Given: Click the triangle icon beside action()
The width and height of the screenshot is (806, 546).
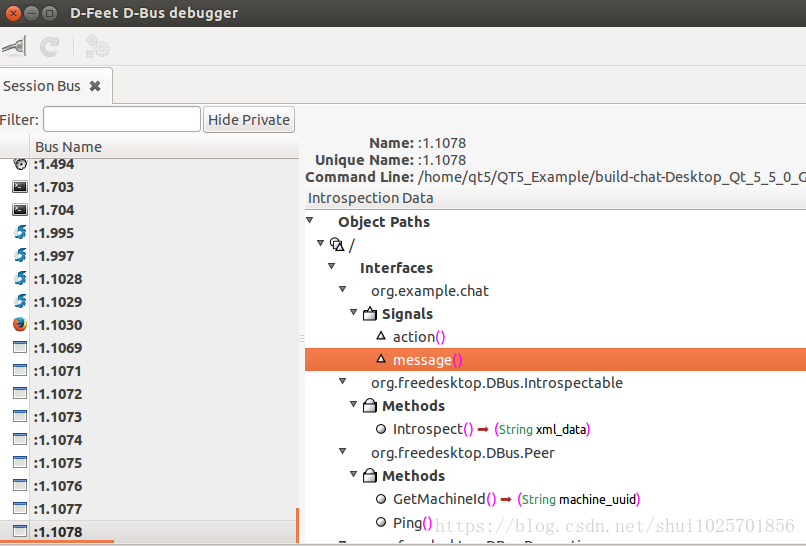Looking at the screenshot, I should click(x=381, y=336).
